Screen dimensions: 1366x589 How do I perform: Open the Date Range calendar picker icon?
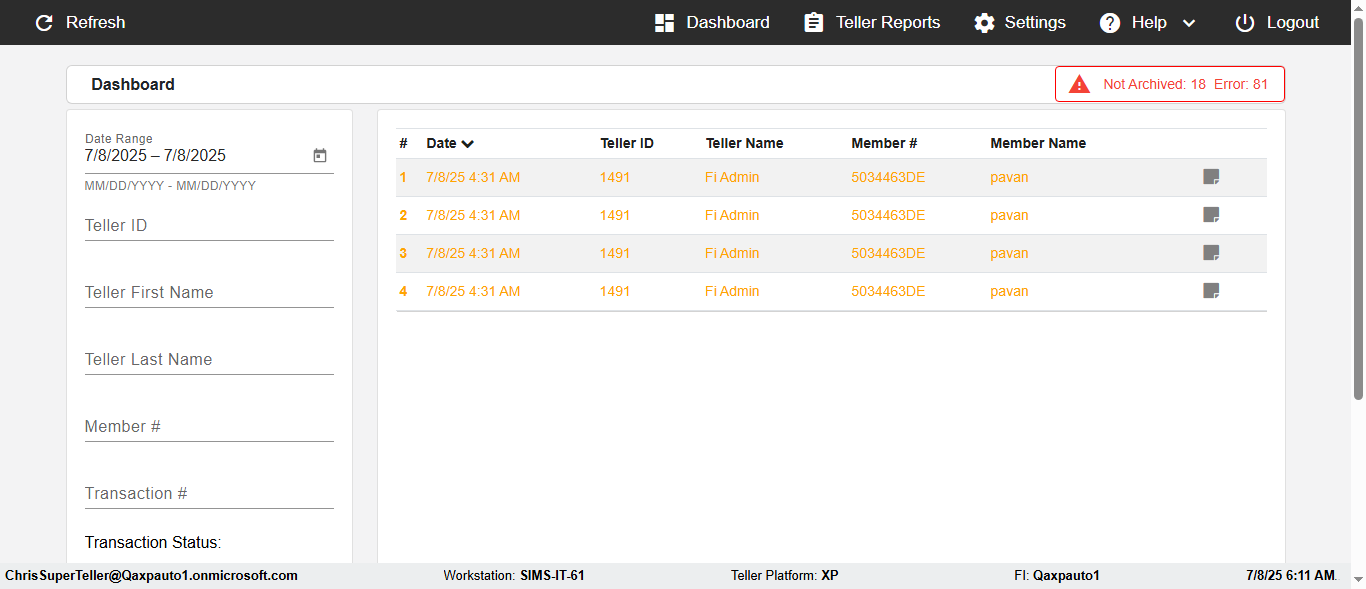pos(320,155)
